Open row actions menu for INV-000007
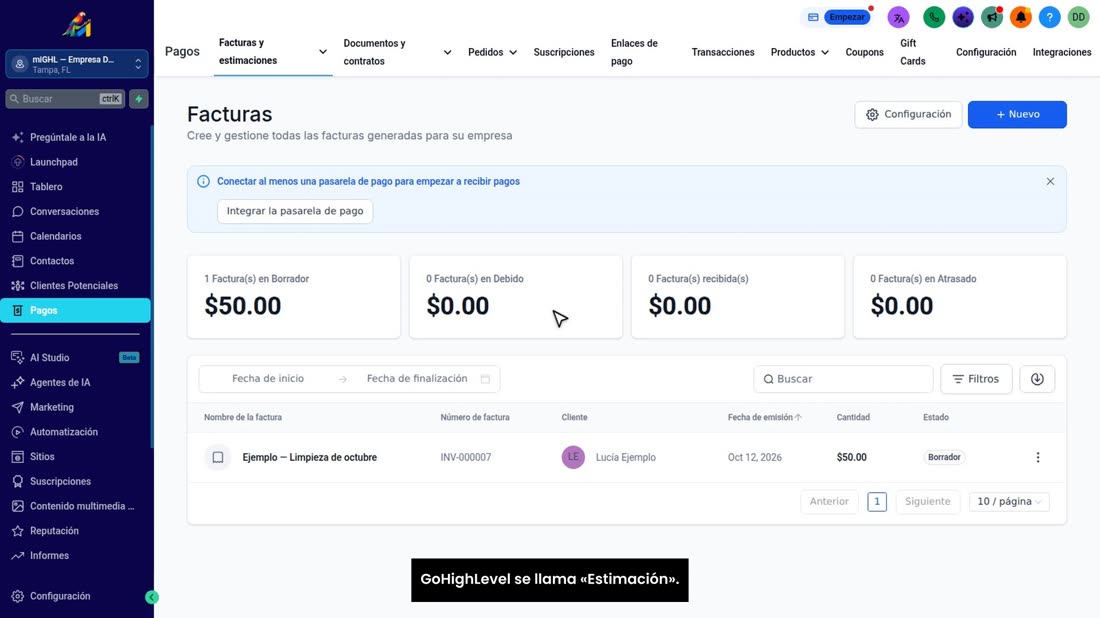The image size is (1100, 618). pyautogui.click(x=1038, y=457)
